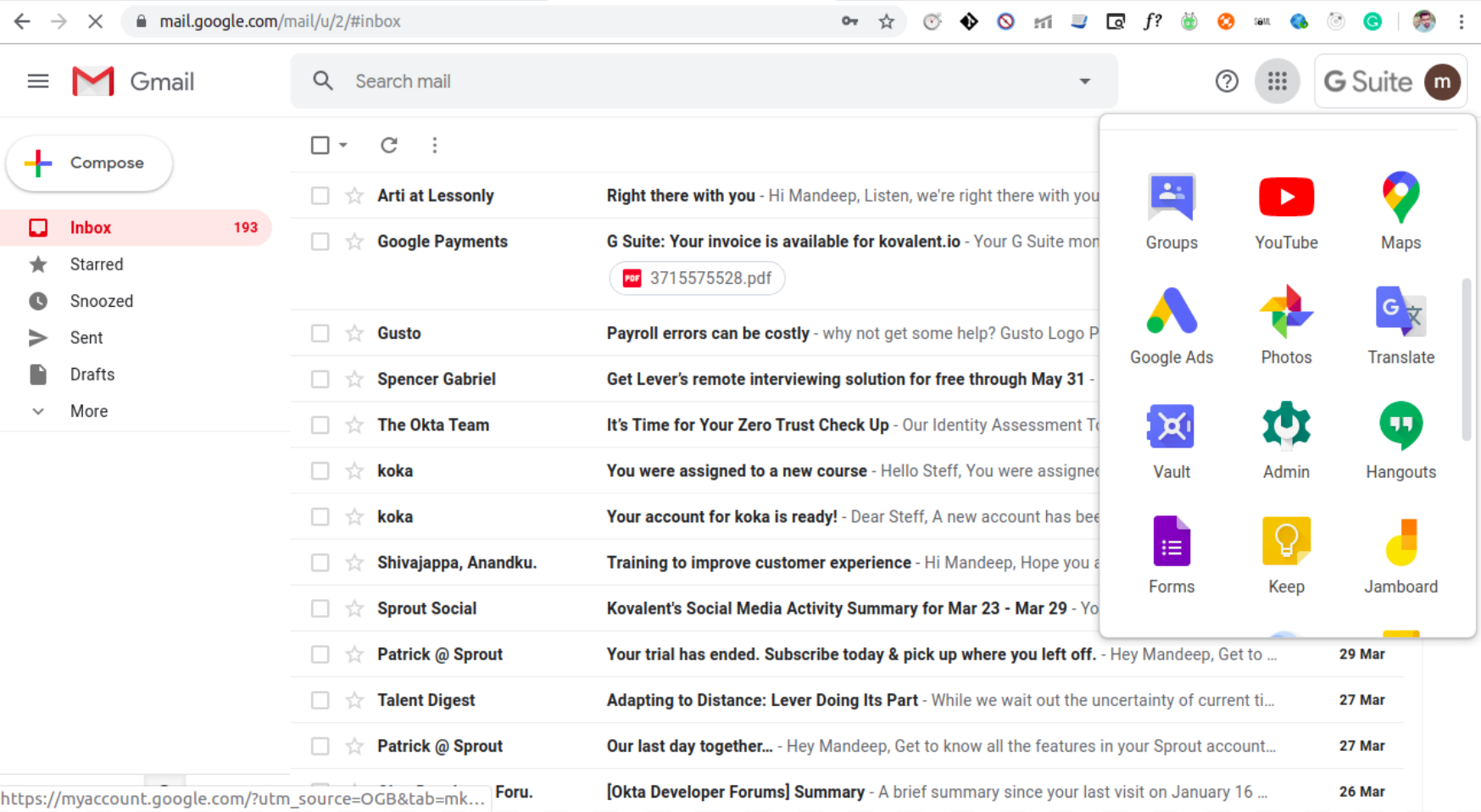
Task: Star the Gusto email
Action: tap(354, 333)
